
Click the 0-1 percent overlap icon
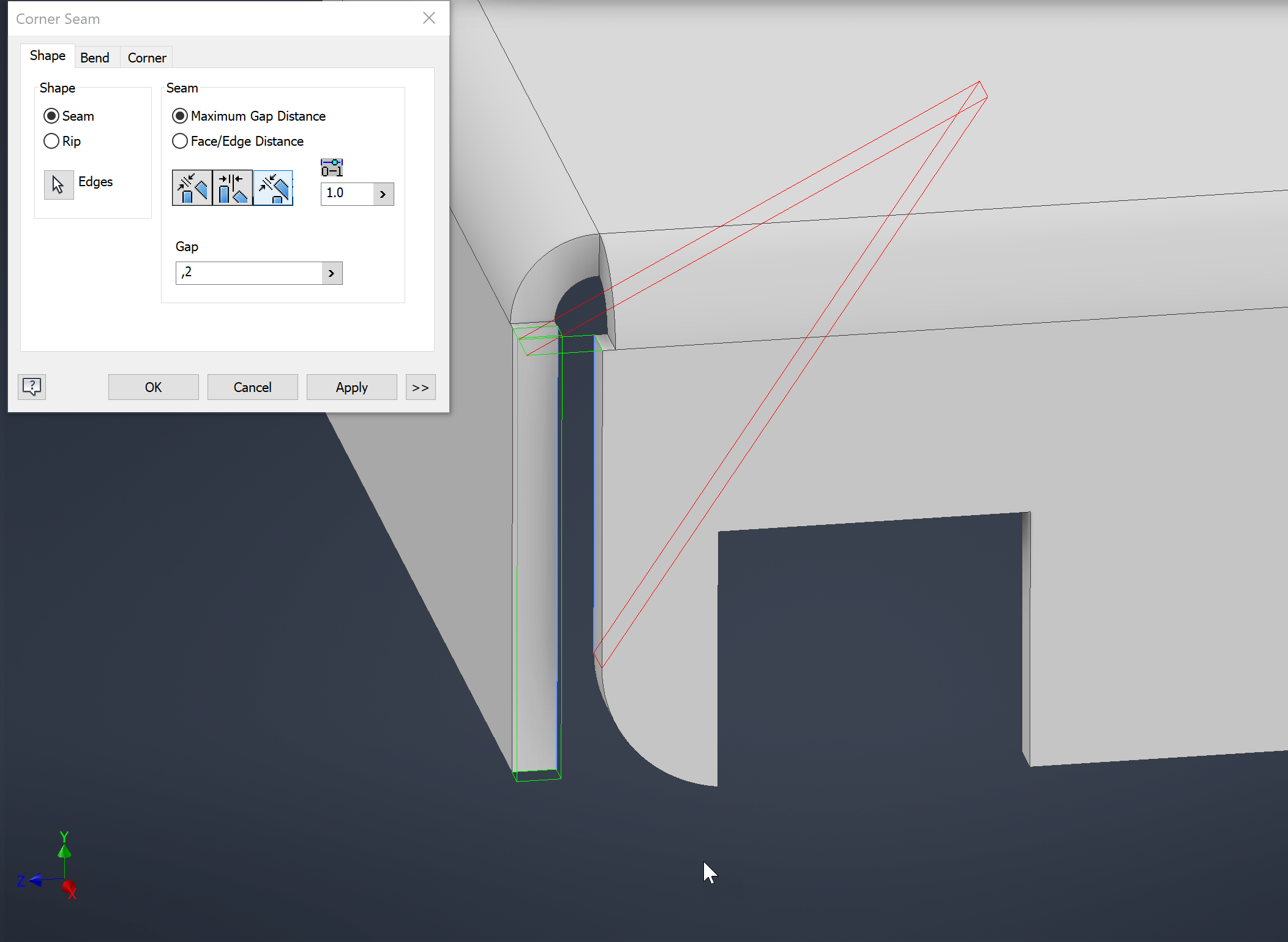[x=332, y=168]
